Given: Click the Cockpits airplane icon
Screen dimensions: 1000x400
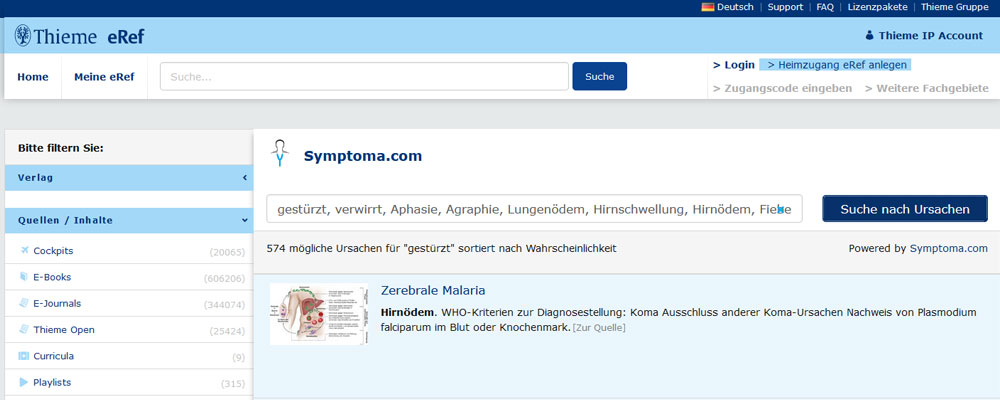Looking at the screenshot, I should tap(24, 250).
